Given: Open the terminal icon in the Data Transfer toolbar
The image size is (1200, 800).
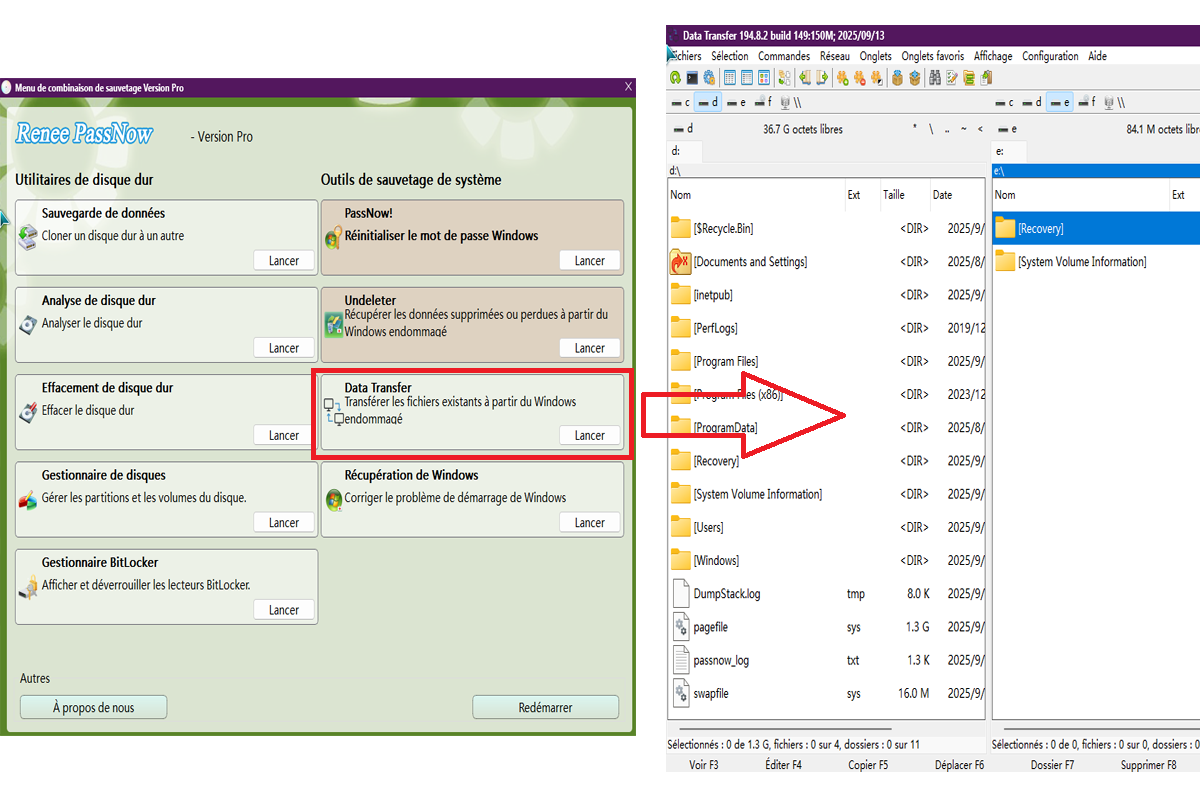Looking at the screenshot, I should tap(692, 78).
